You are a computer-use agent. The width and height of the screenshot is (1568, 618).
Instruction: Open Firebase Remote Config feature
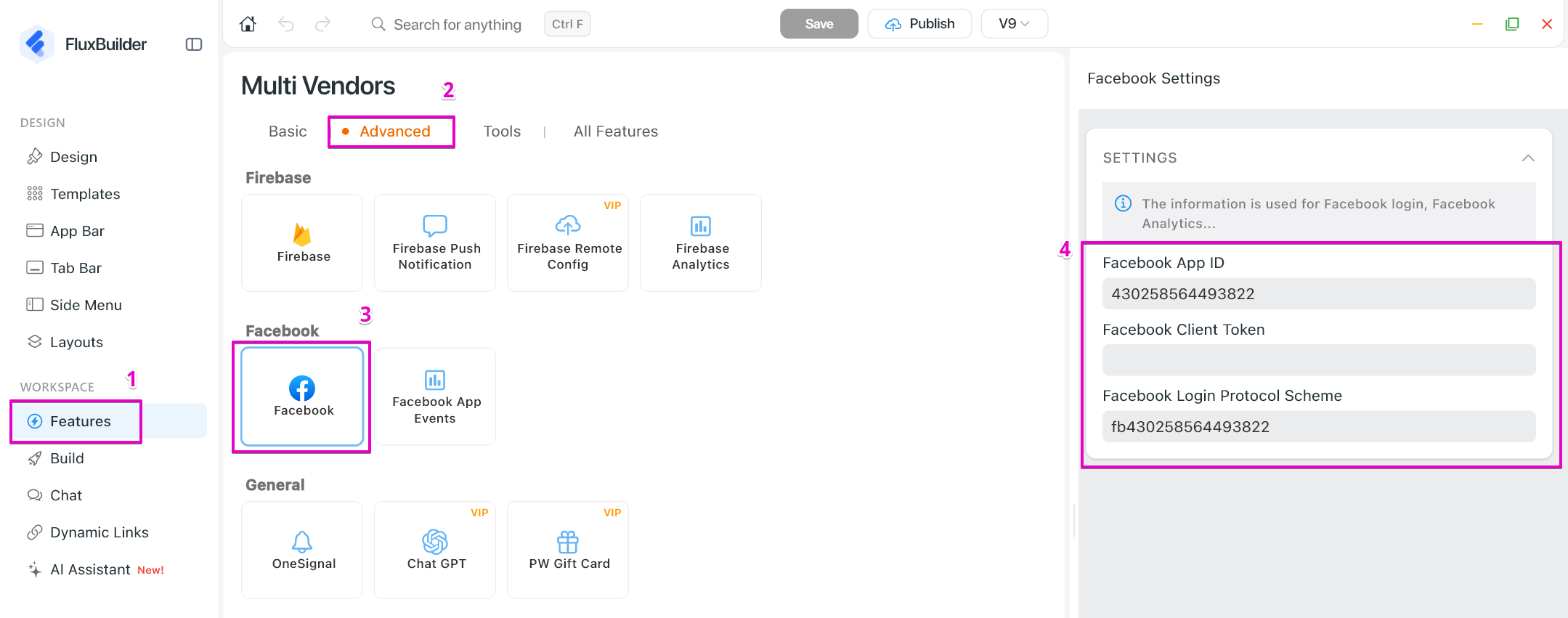point(568,243)
